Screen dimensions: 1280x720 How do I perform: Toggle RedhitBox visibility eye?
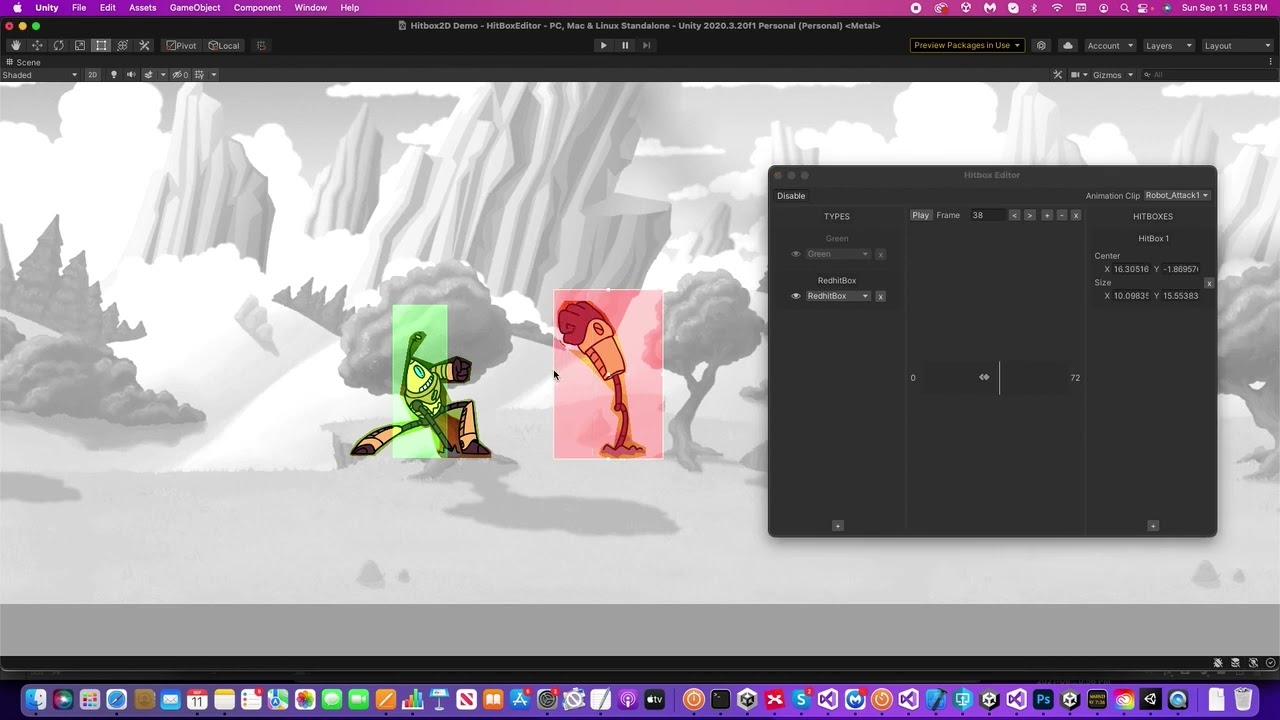[796, 296]
